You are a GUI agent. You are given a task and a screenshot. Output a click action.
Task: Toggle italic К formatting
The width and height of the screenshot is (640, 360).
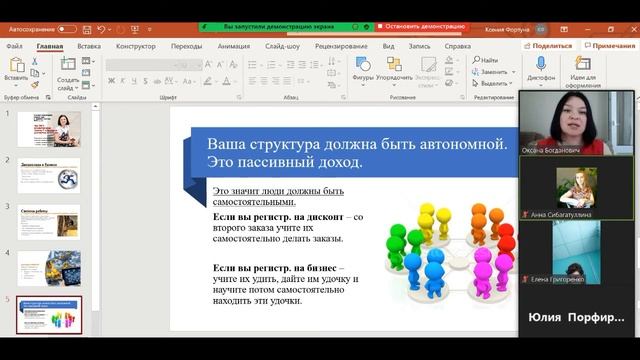pyautogui.click(x=123, y=81)
